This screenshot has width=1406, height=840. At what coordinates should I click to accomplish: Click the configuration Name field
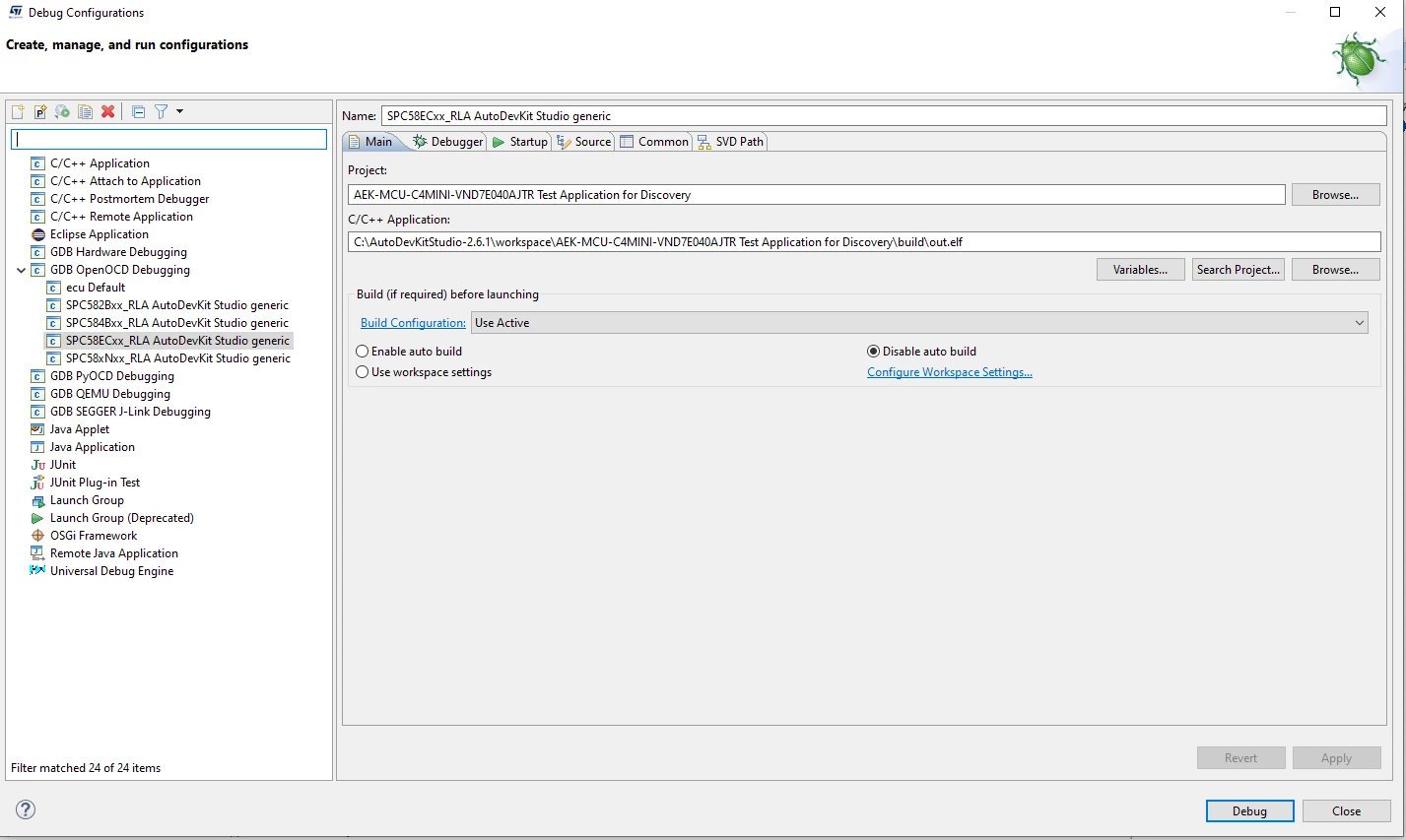coord(884,115)
